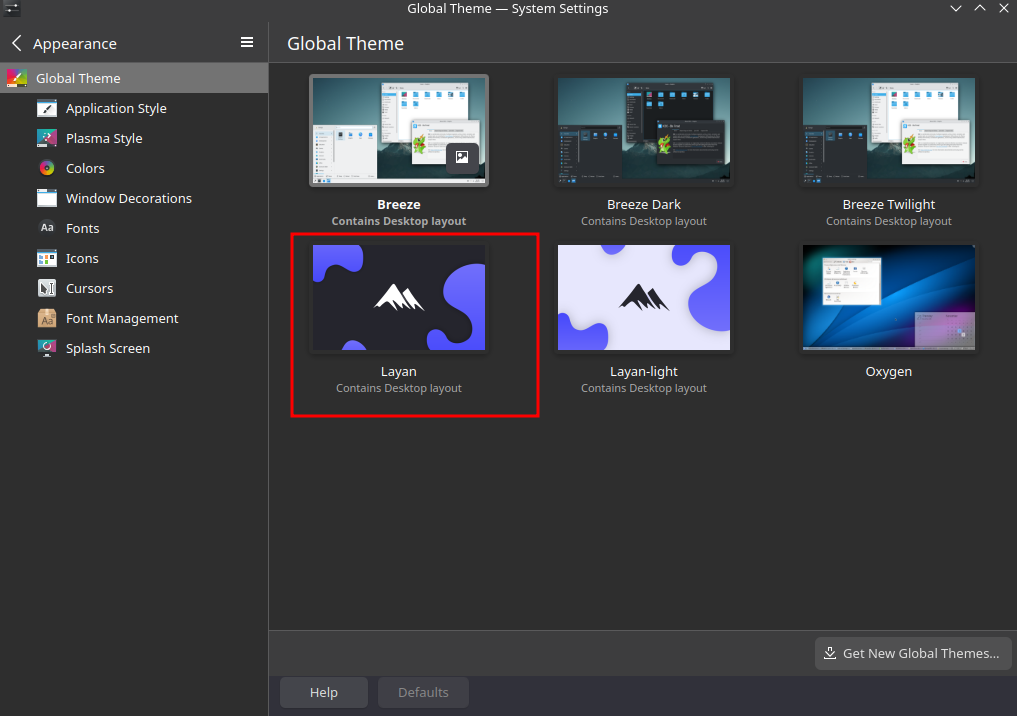Viewport: 1017px width, 716px height.
Task: Click the titlebar settings icon
Action: coord(12,8)
